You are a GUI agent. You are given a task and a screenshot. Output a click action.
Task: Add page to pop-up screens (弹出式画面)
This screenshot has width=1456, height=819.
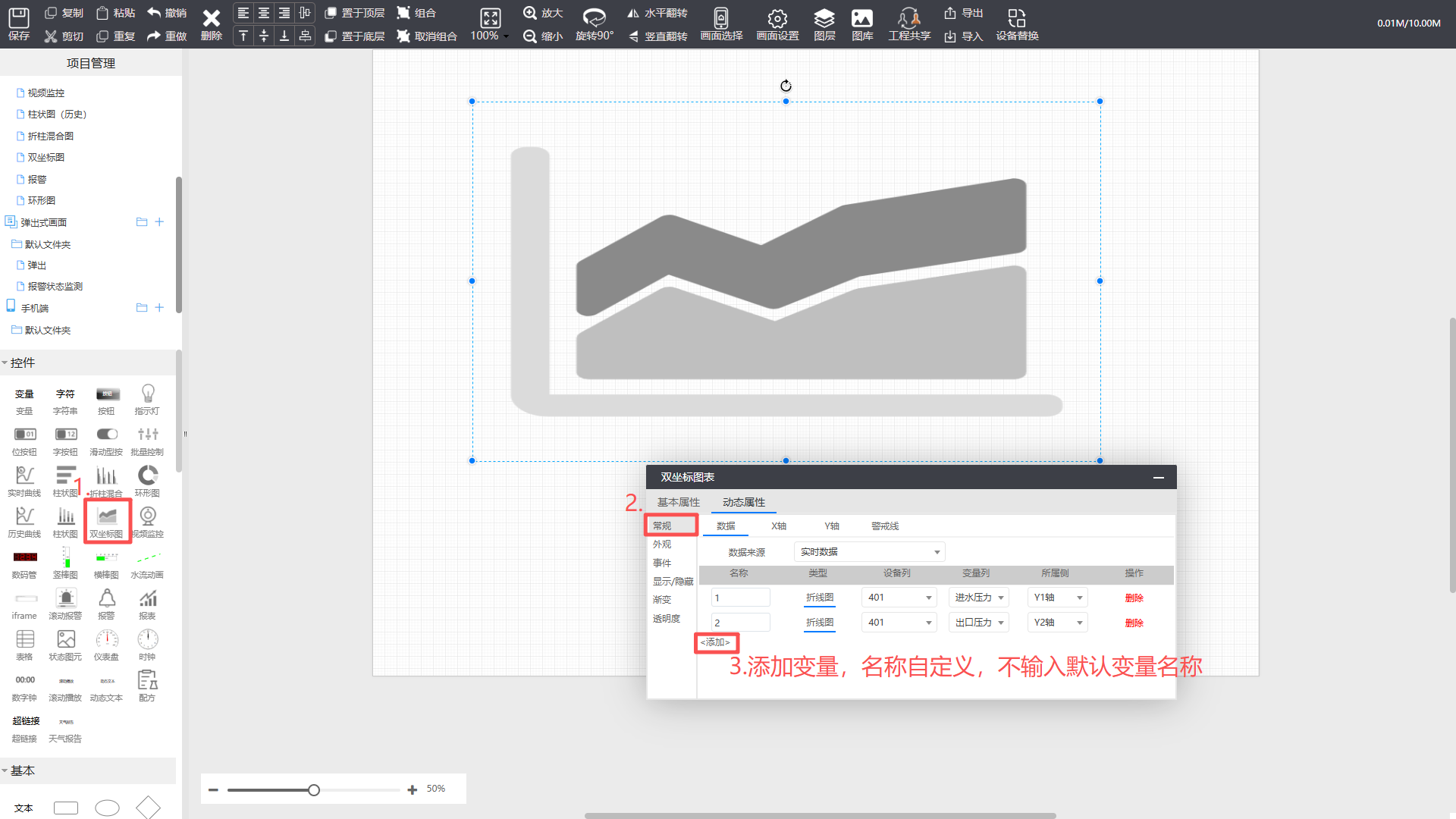point(159,222)
